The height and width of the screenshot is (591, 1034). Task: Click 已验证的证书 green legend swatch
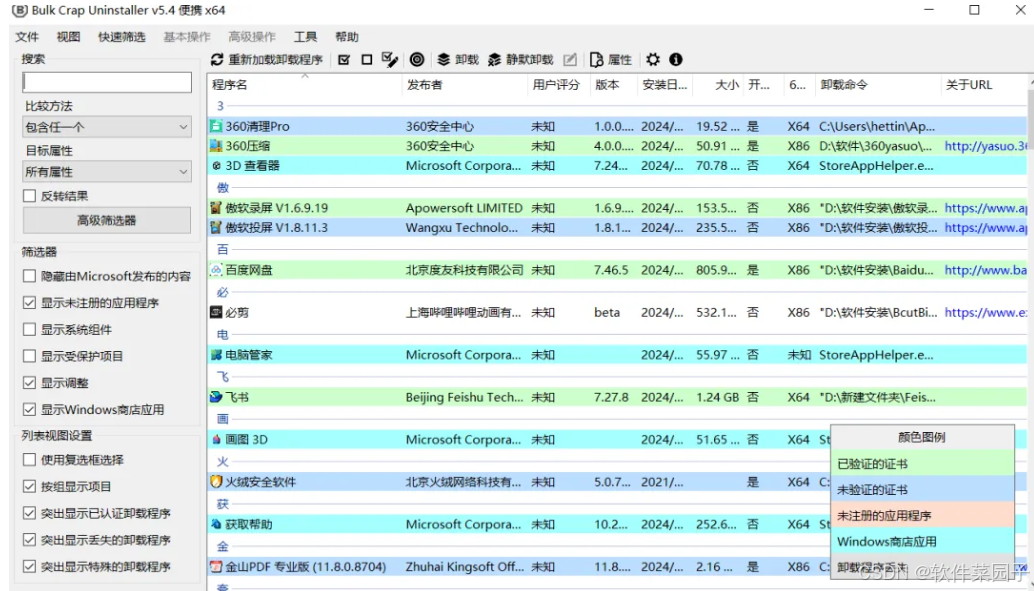[x=922, y=464]
